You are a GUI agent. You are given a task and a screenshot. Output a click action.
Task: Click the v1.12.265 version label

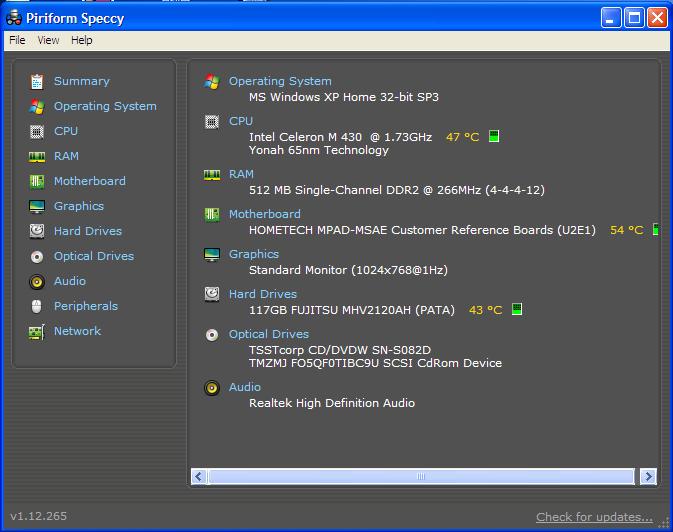tap(39, 516)
